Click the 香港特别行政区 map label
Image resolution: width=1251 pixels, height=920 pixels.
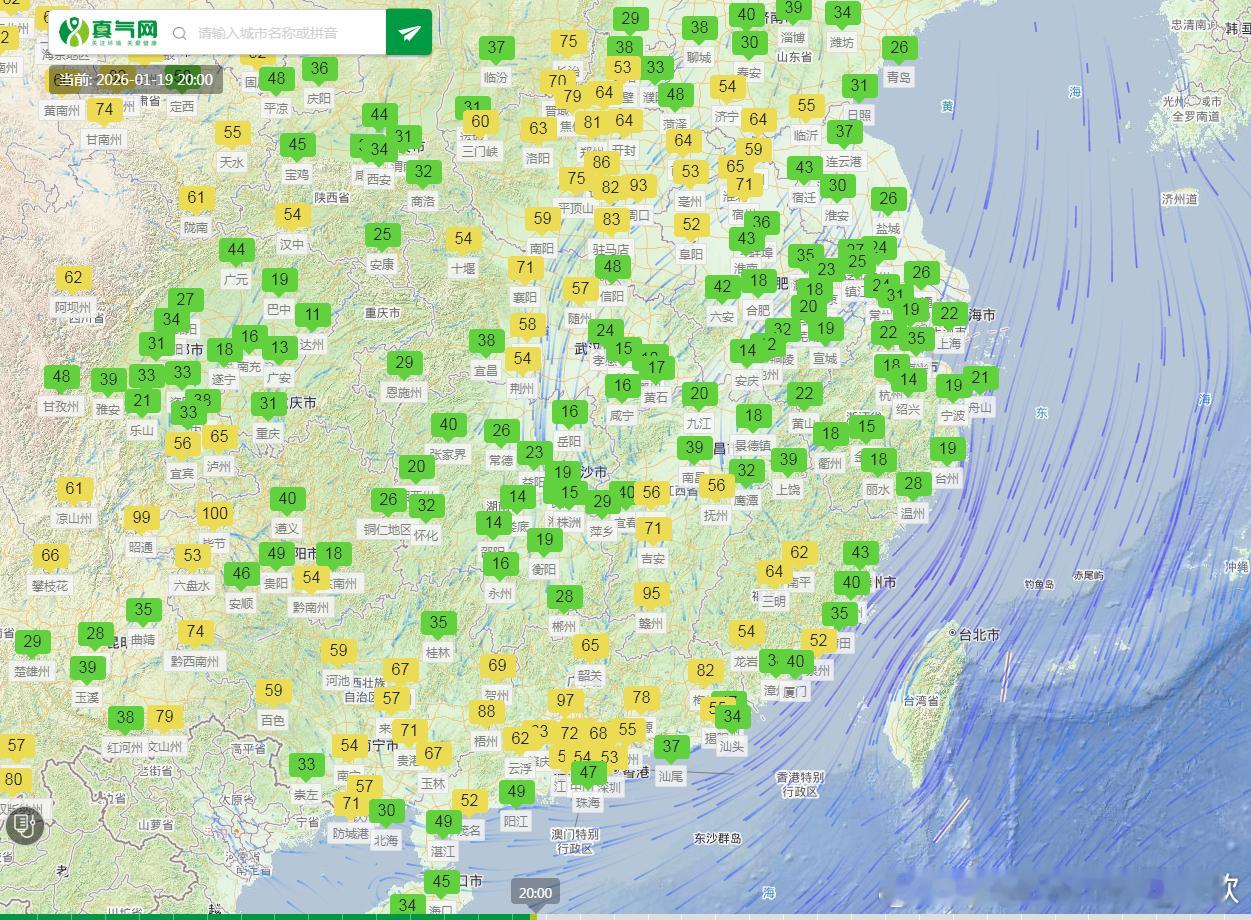click(x=800, y=784)
